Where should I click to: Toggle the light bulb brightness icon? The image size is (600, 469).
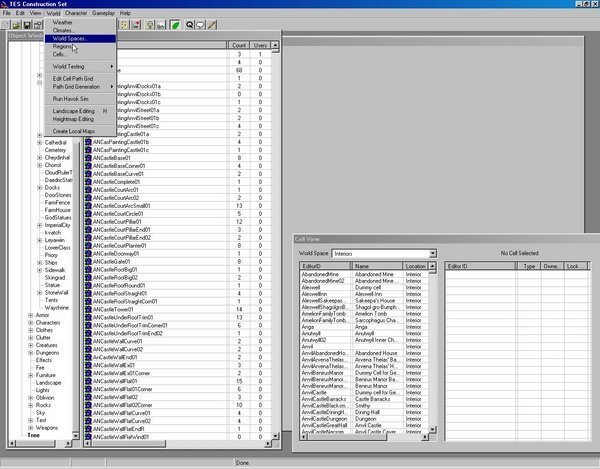pos(150,25)
